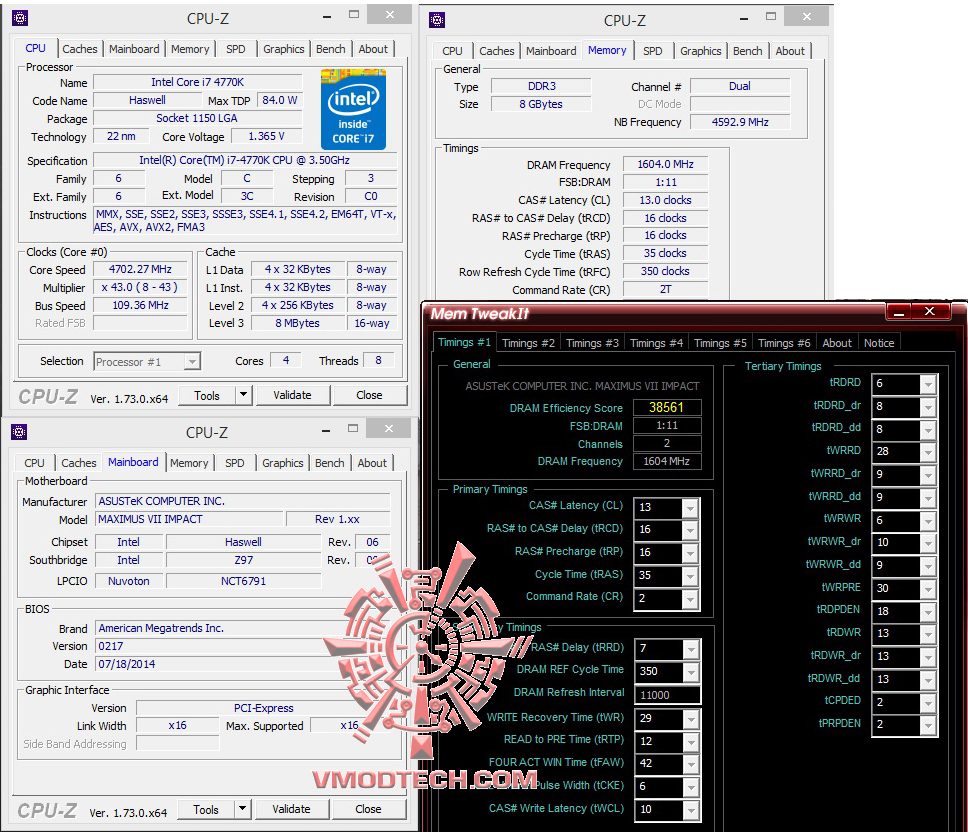Maximize the CPU-Z Memory window

click(x=771, y=17)
